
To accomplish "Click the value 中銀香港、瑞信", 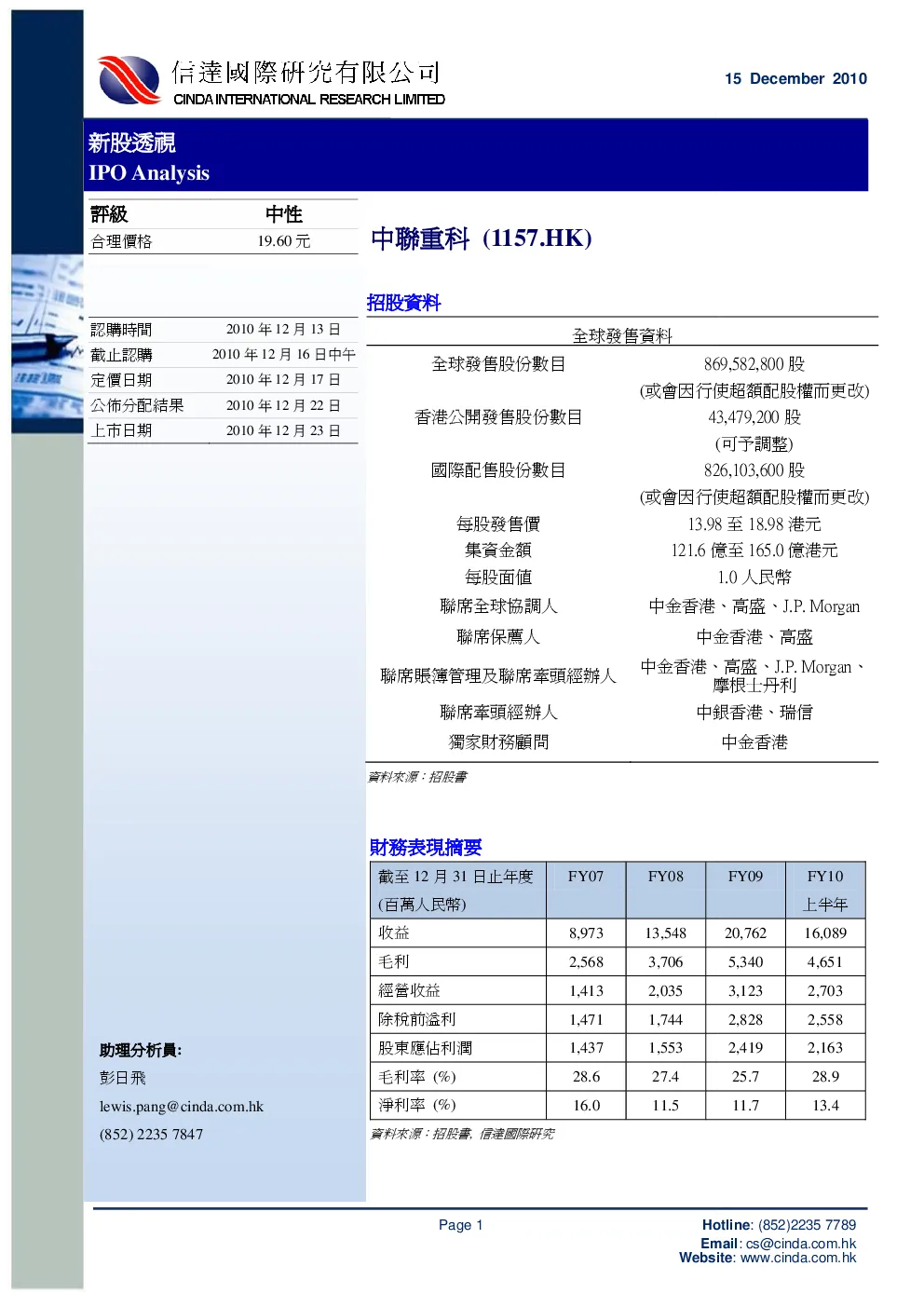I will (754, 713).
